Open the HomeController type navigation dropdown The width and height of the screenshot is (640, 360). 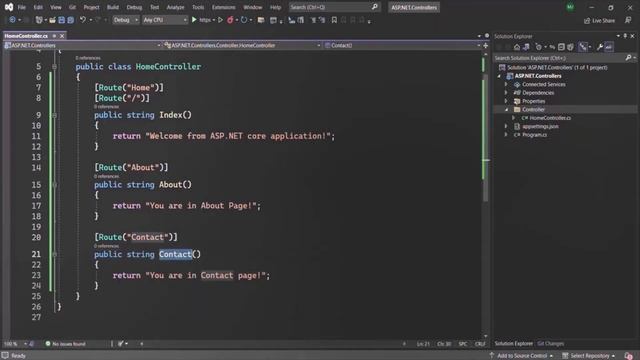click(242, 45)
